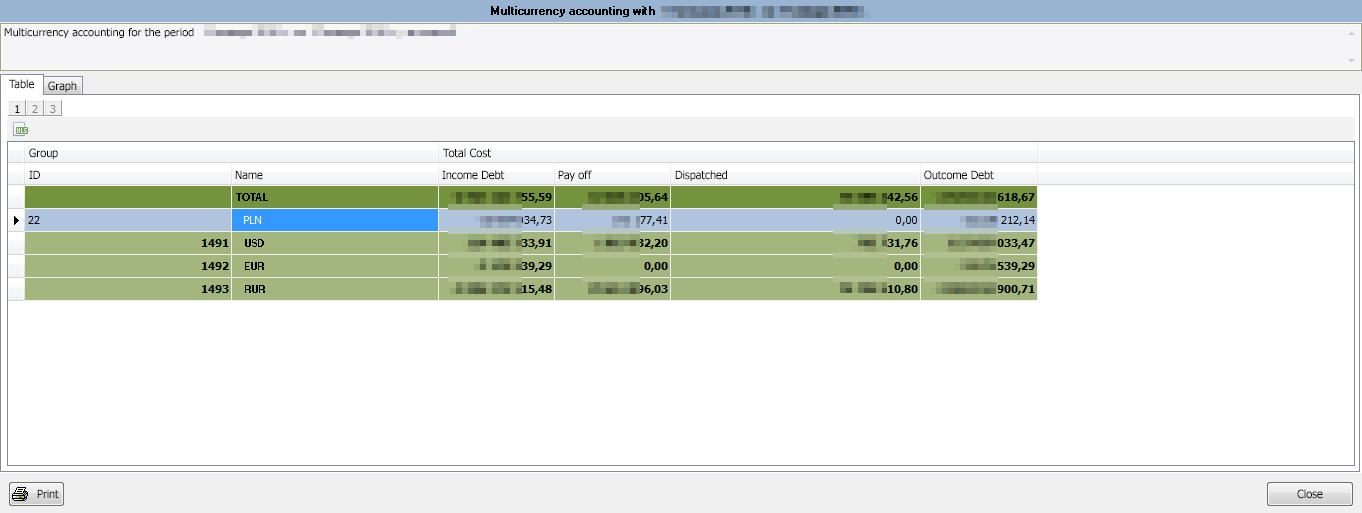Click the Pay off column header
Viewport: 1362px width, 513px height.
click(x=612, y=175)
